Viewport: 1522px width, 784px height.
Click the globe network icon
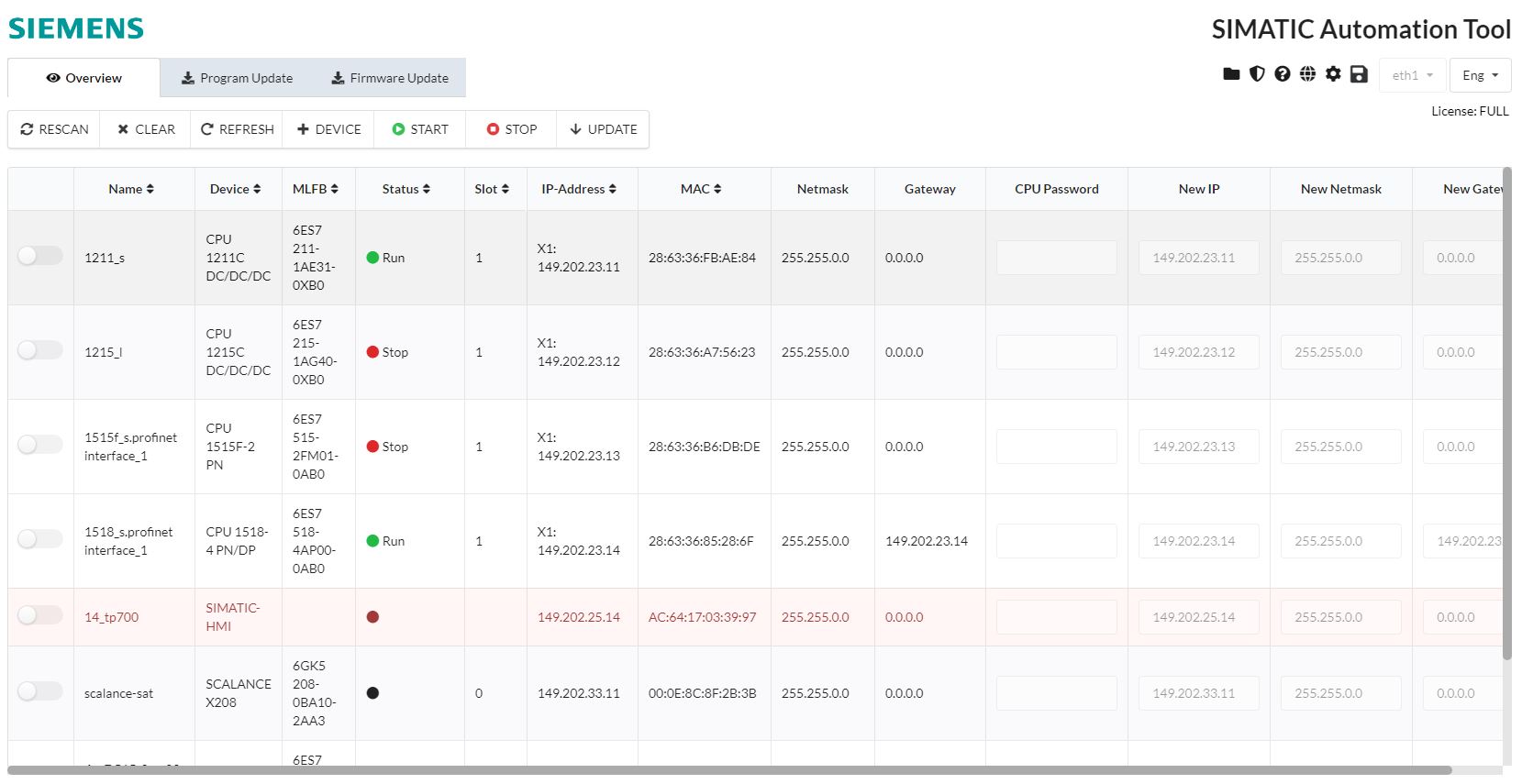(1307, 74)
